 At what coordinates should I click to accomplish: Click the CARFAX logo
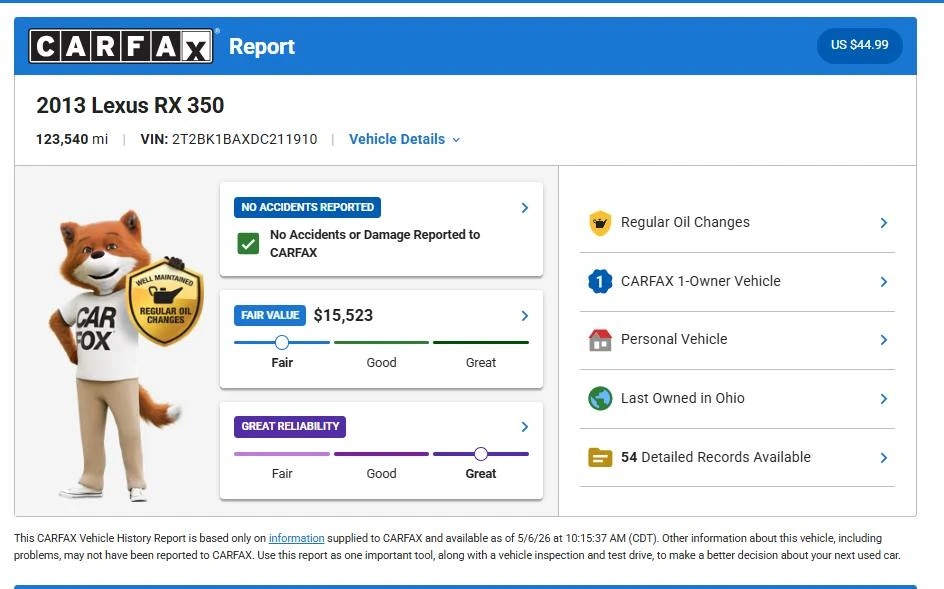(120, 46)
